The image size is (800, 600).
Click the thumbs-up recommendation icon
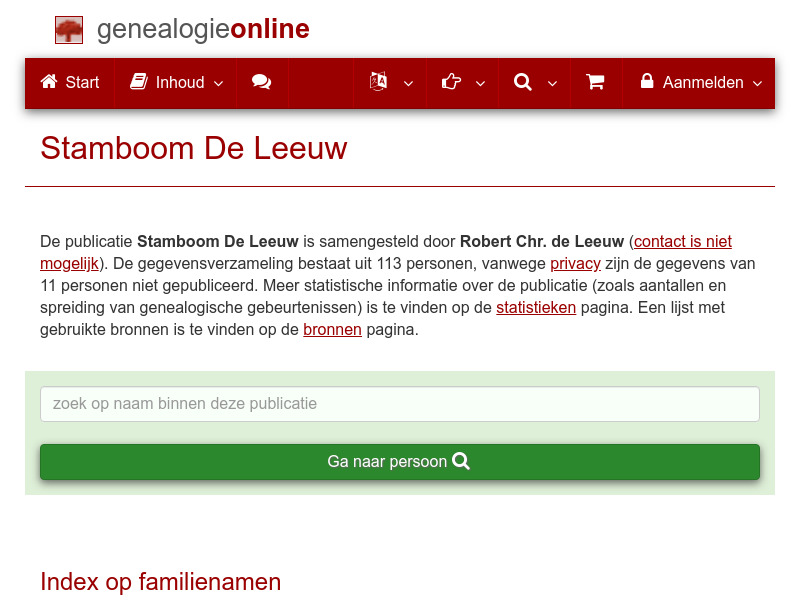tap(451, 82)
